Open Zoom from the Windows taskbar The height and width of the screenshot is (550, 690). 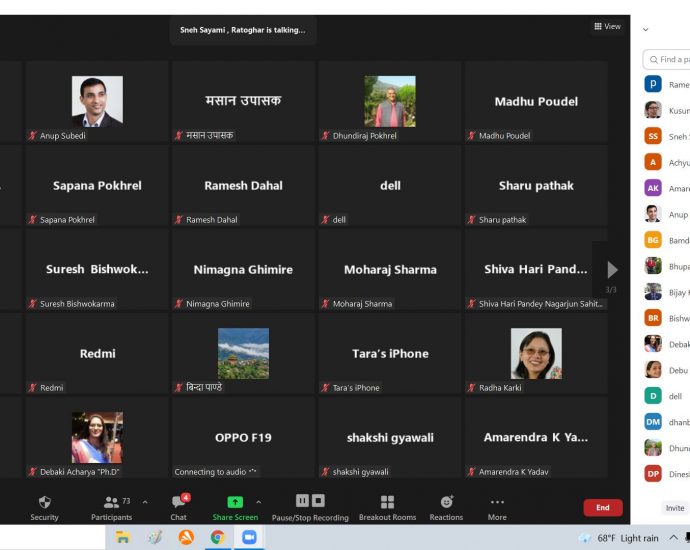[x=249, y=537]
